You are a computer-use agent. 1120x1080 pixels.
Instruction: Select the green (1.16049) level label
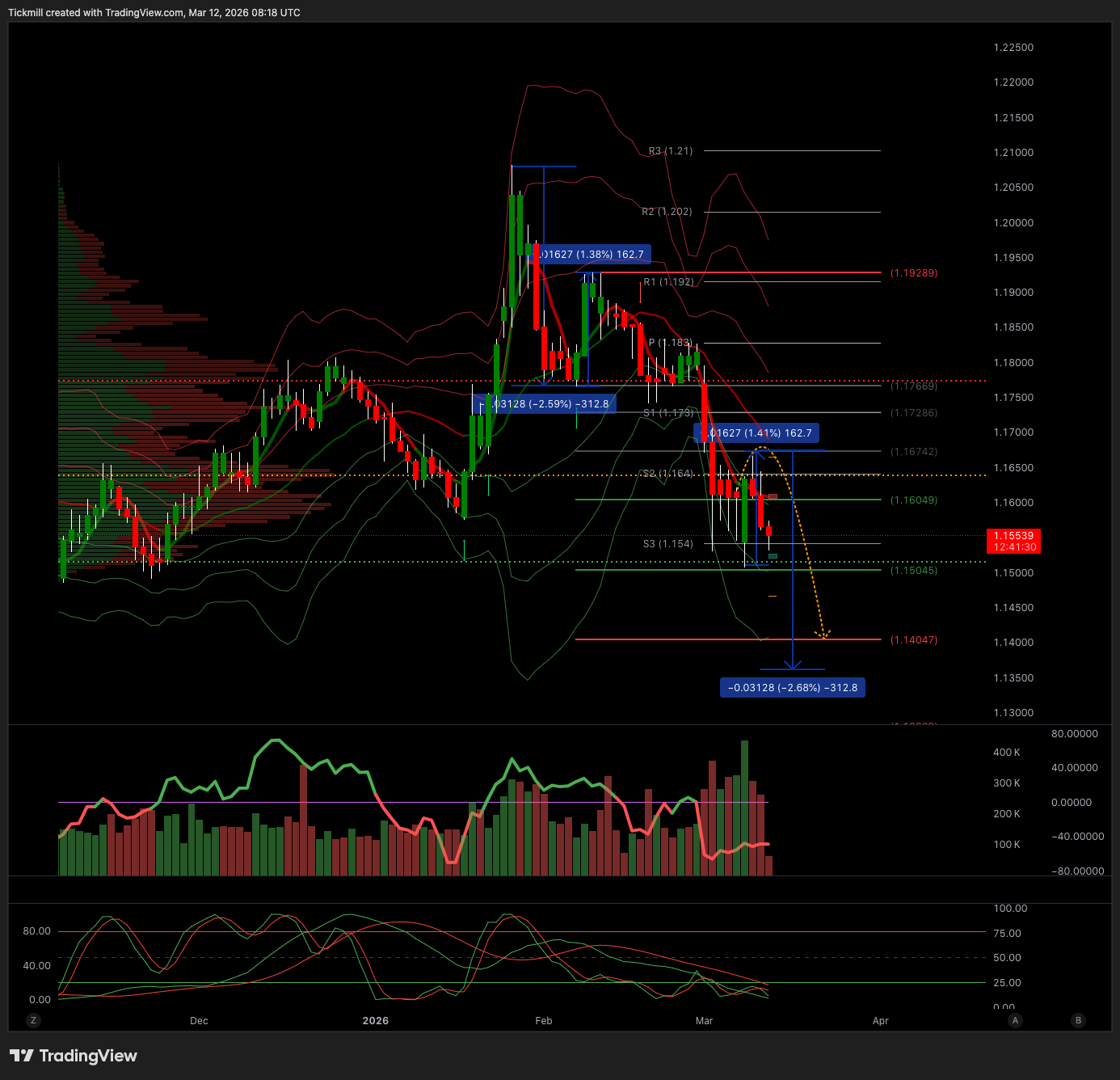(x=914, y=500)
